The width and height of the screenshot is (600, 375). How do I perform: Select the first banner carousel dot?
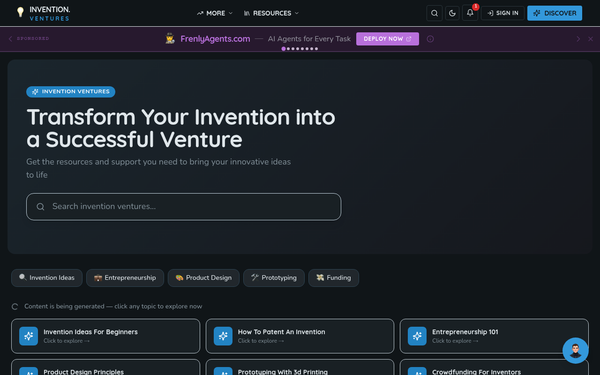[x=283, y=49]
